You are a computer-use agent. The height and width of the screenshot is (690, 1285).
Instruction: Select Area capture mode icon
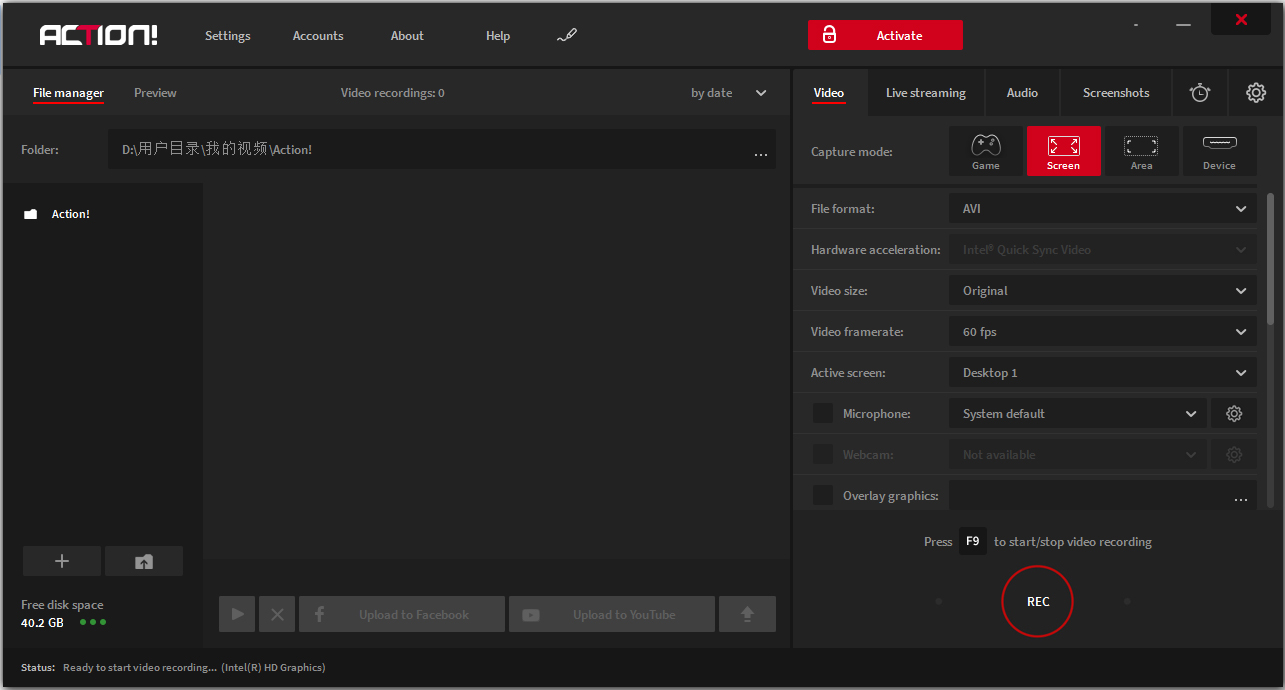[x=1141, y=151]
